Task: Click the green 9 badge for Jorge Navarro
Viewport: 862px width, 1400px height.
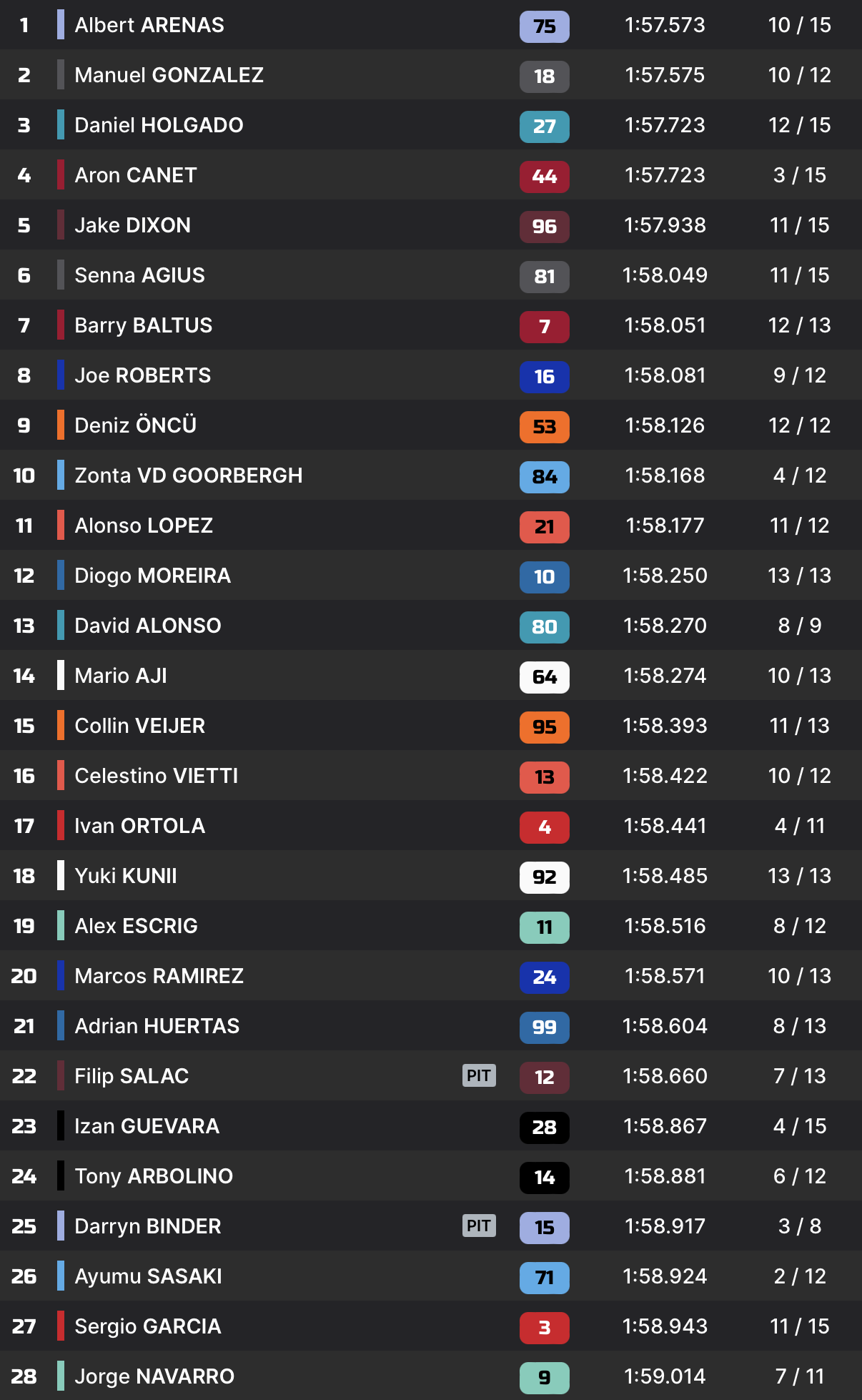Action: (x=544, y=1378)
